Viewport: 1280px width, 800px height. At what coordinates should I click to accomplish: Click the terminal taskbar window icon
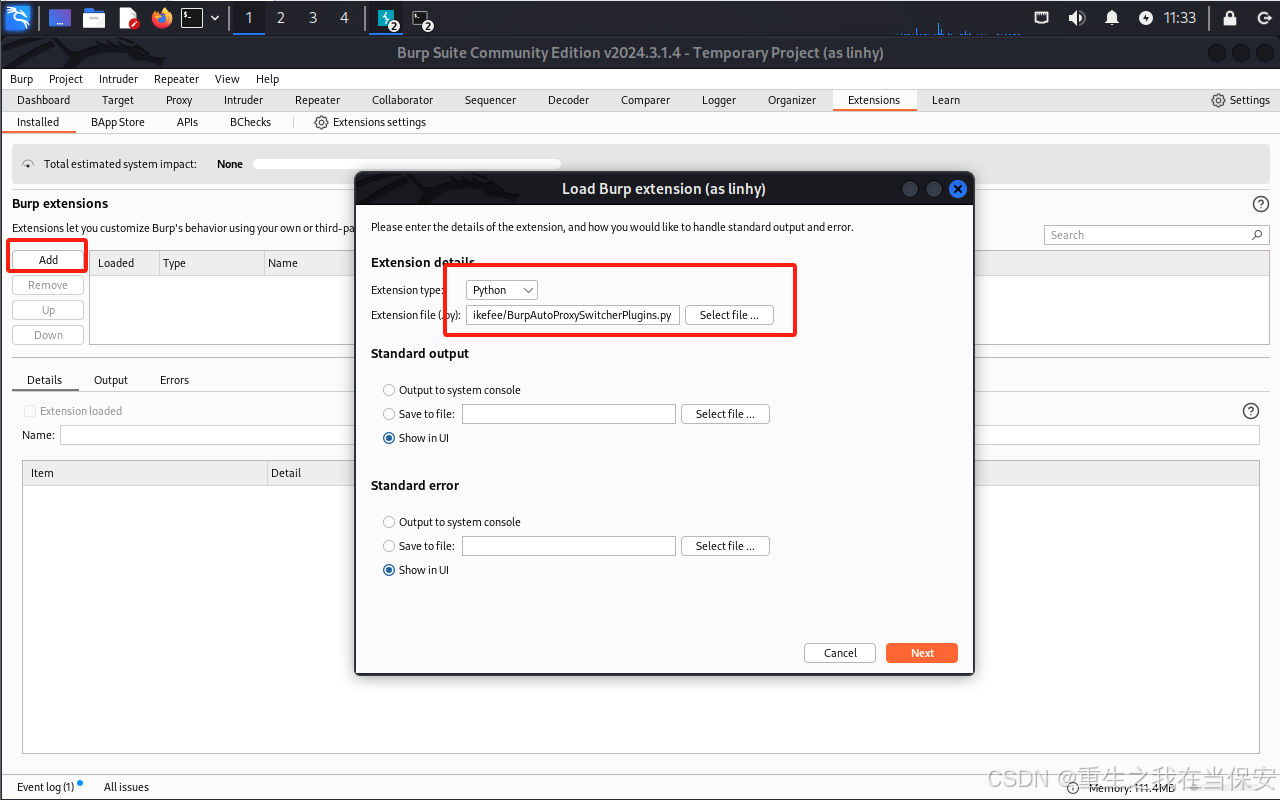422,18
